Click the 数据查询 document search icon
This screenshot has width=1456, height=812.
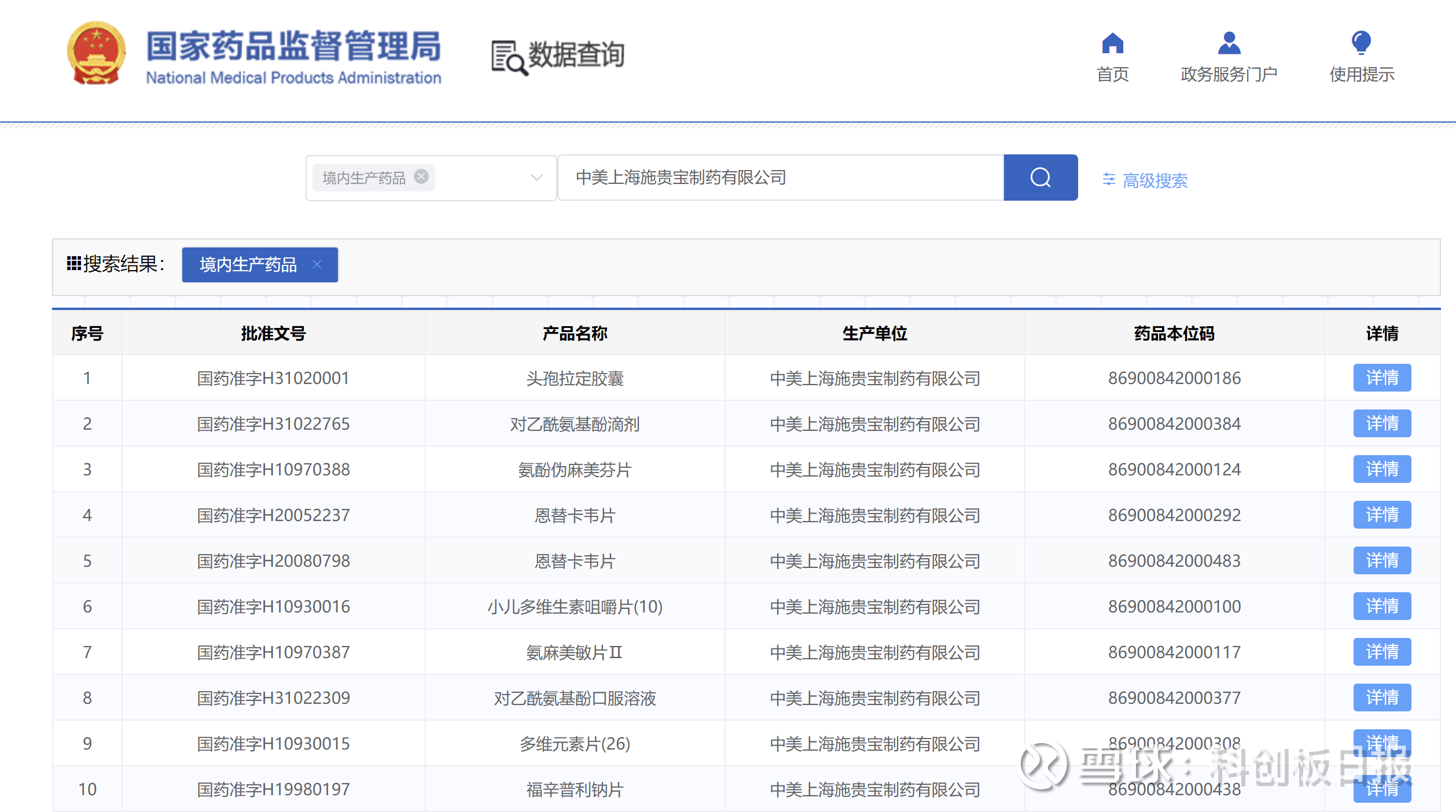[x=509, y=57]
